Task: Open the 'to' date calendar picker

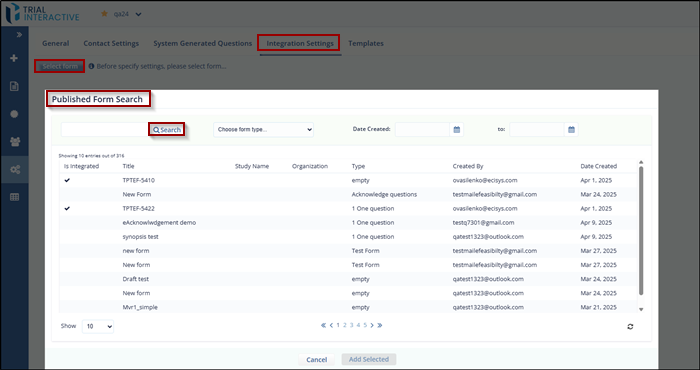Action: click(571, 129)
